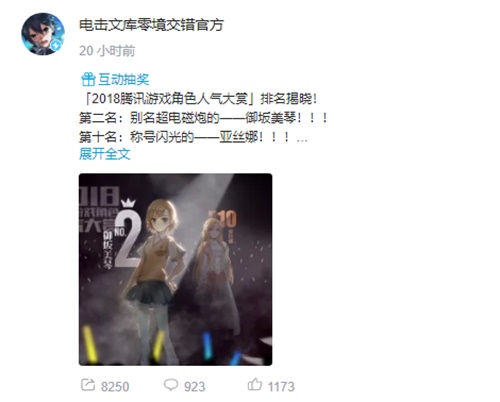
Task: Click the orange 10 rank label in image
Action: click(x=228, y=220)
